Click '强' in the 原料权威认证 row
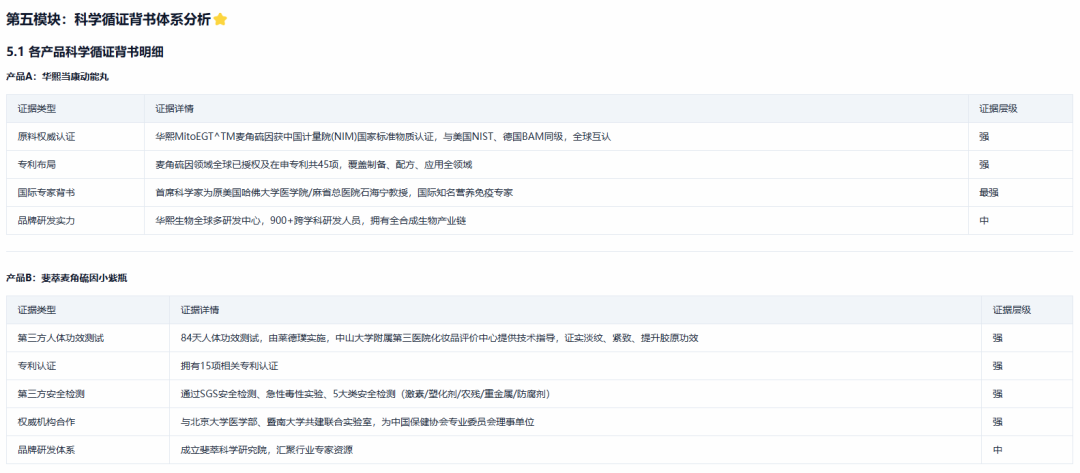This screenshot has width=1080, height=473. [x=984, y=137]
